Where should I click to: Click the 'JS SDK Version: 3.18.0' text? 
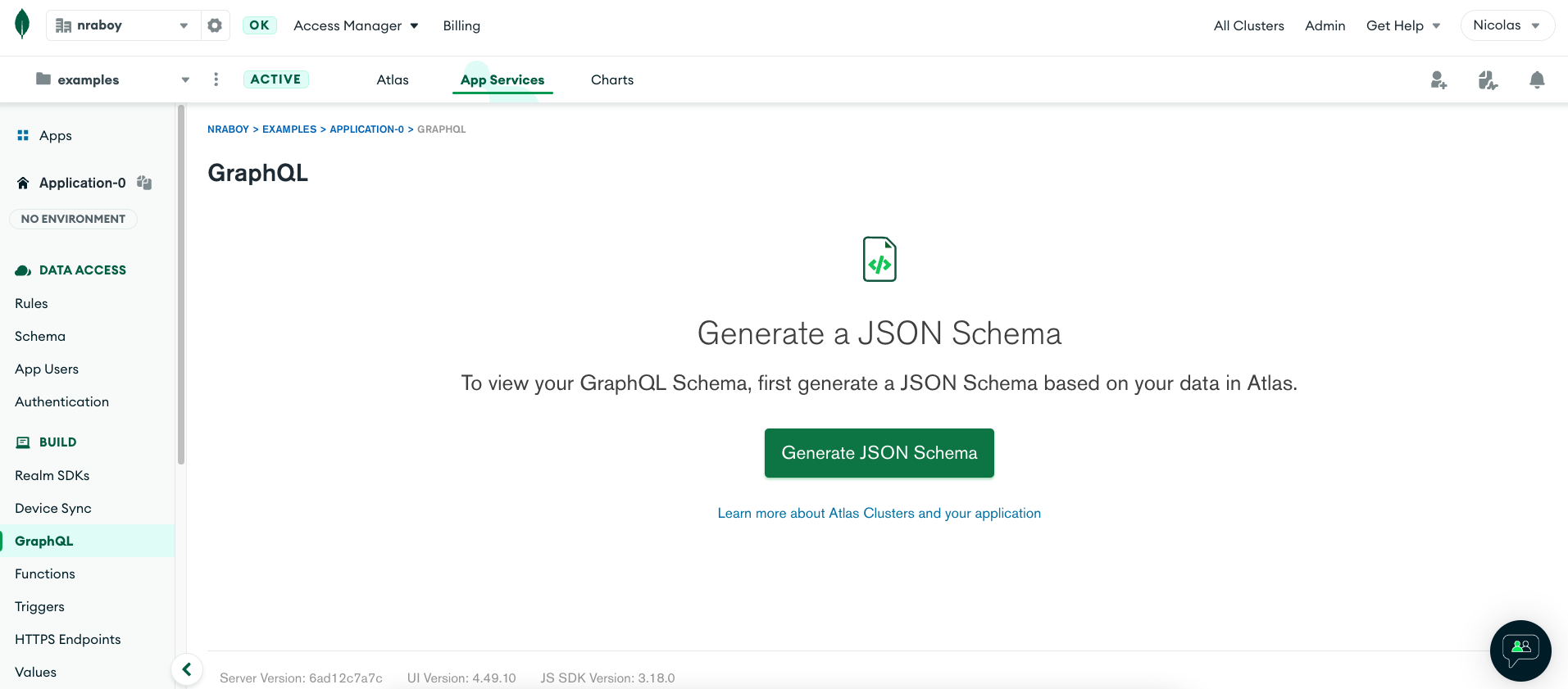[607, 678]
